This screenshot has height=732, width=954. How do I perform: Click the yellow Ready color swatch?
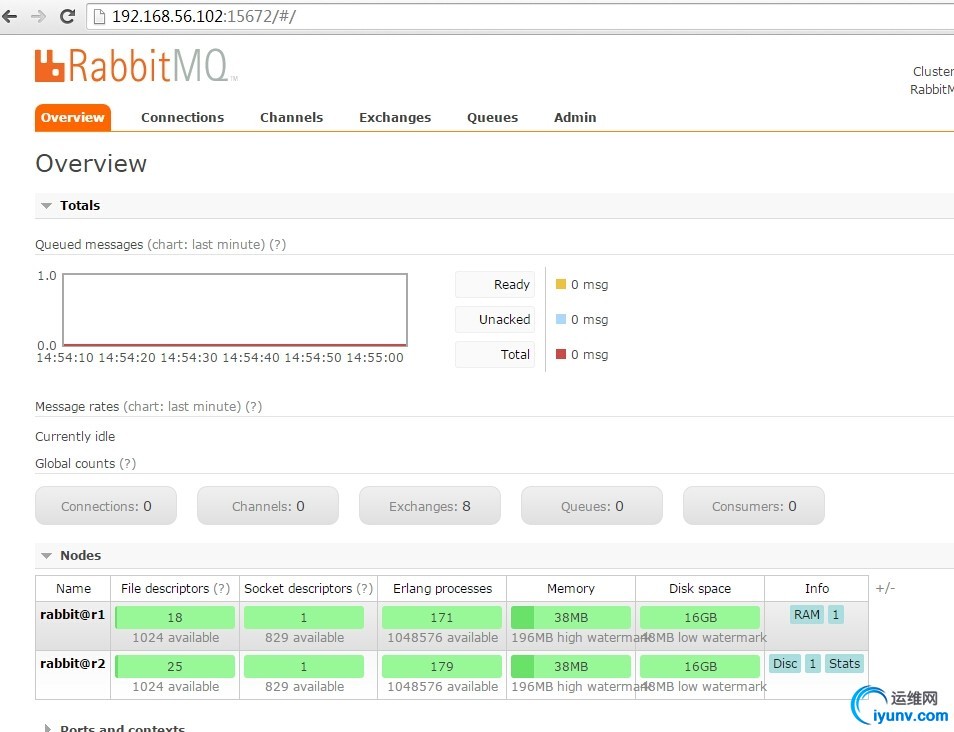click(561, 284)
